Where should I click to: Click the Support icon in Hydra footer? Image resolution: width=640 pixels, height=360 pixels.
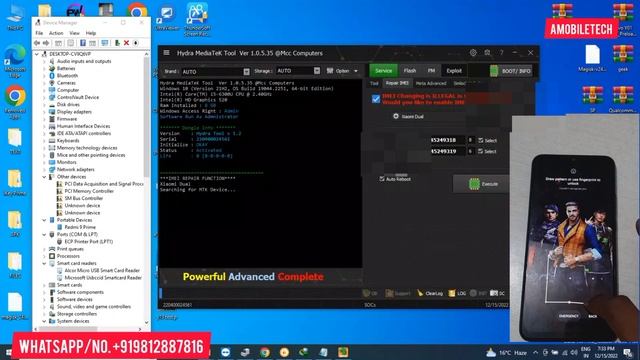389,293
